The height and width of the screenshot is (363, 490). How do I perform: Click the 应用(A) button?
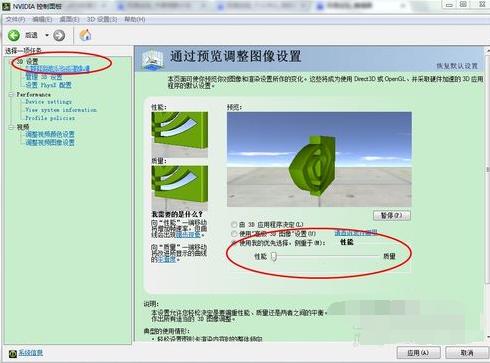(418, 353)
